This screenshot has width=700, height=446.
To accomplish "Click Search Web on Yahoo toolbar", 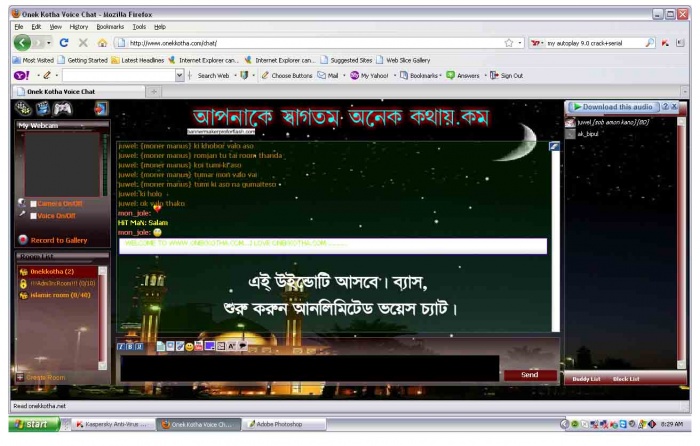I will 213,75.
